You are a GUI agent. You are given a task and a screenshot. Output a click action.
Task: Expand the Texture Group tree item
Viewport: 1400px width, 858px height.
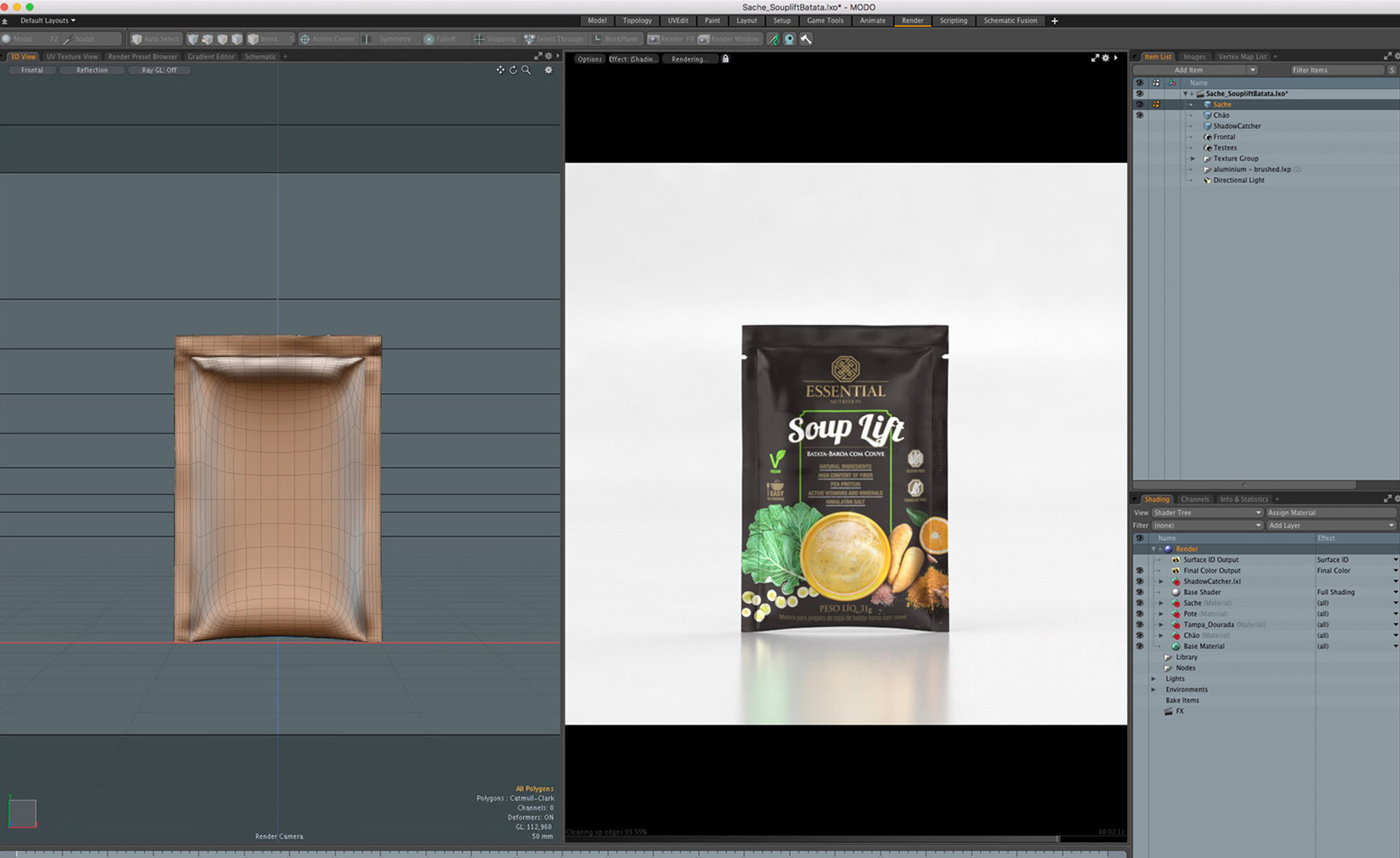pyautogui.click(x=1192, y=159)
